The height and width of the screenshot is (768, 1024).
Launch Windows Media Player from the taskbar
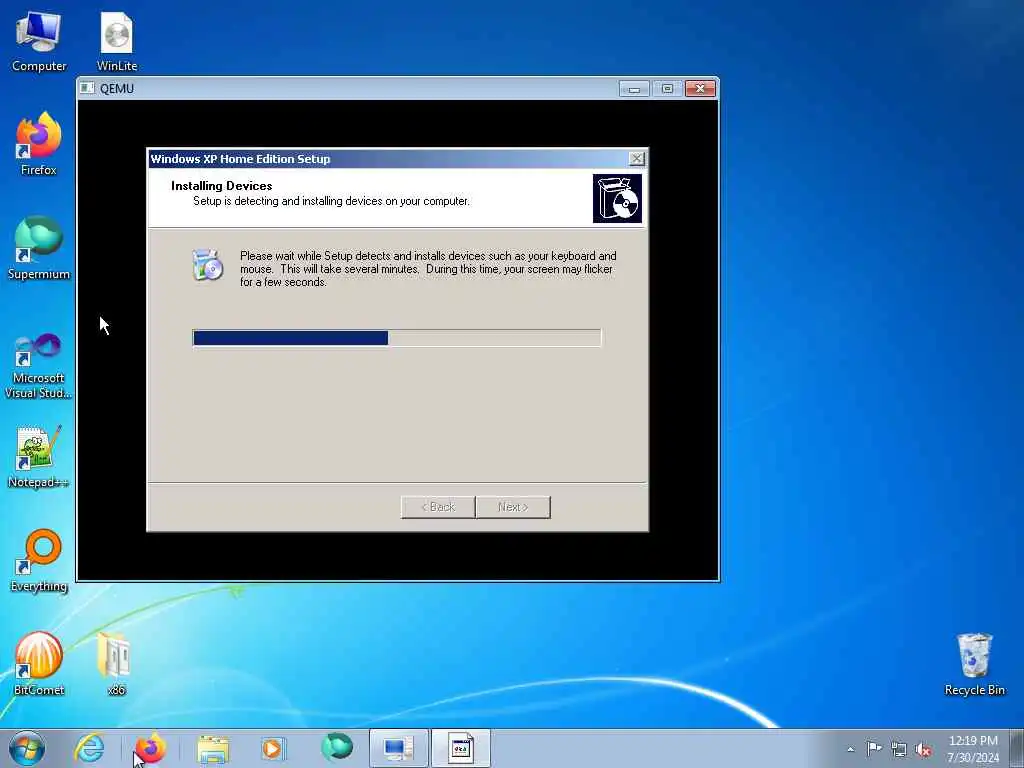(x=273, y=748)
